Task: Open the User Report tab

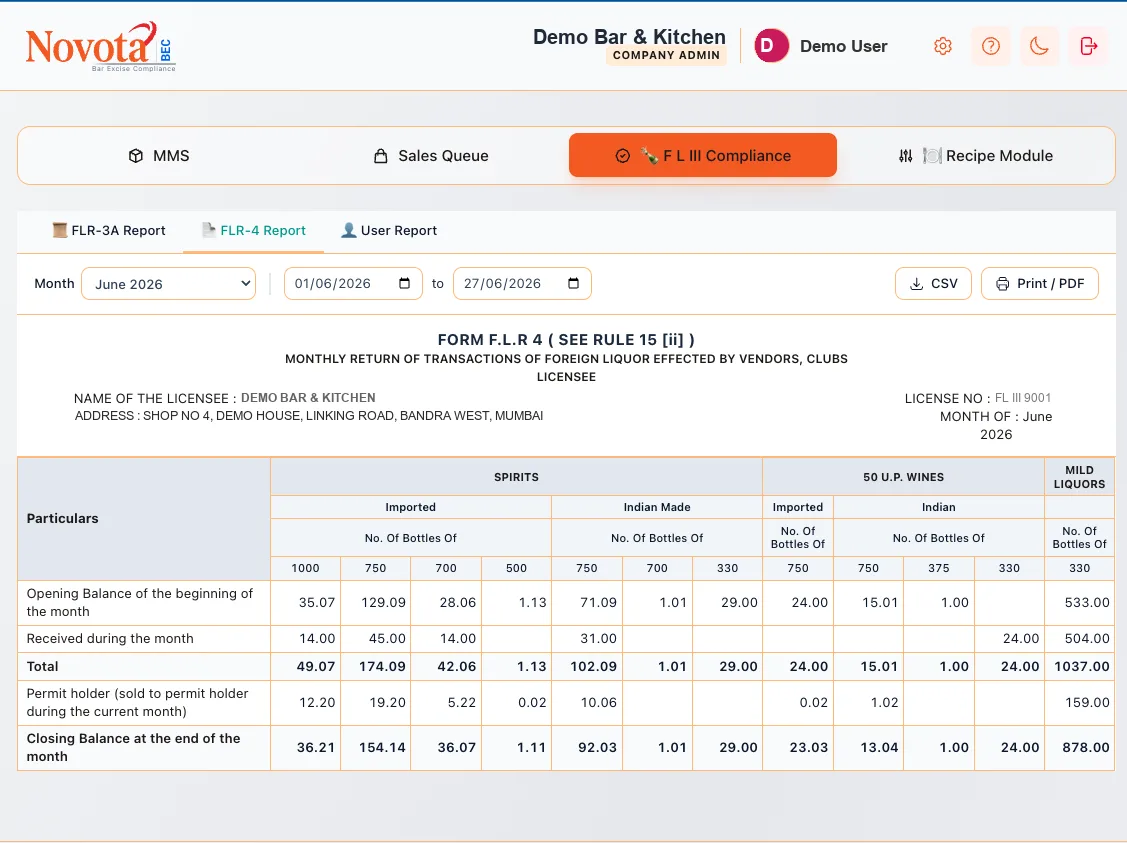Action: pos(389,231)
